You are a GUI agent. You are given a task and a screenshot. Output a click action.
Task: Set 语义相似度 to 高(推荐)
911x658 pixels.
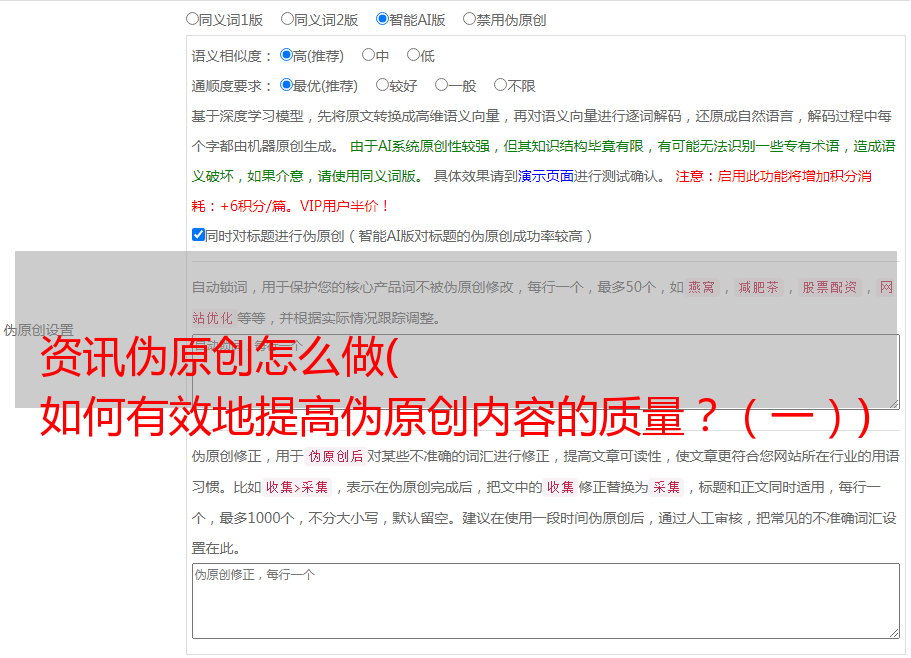[x=286, y=55]
